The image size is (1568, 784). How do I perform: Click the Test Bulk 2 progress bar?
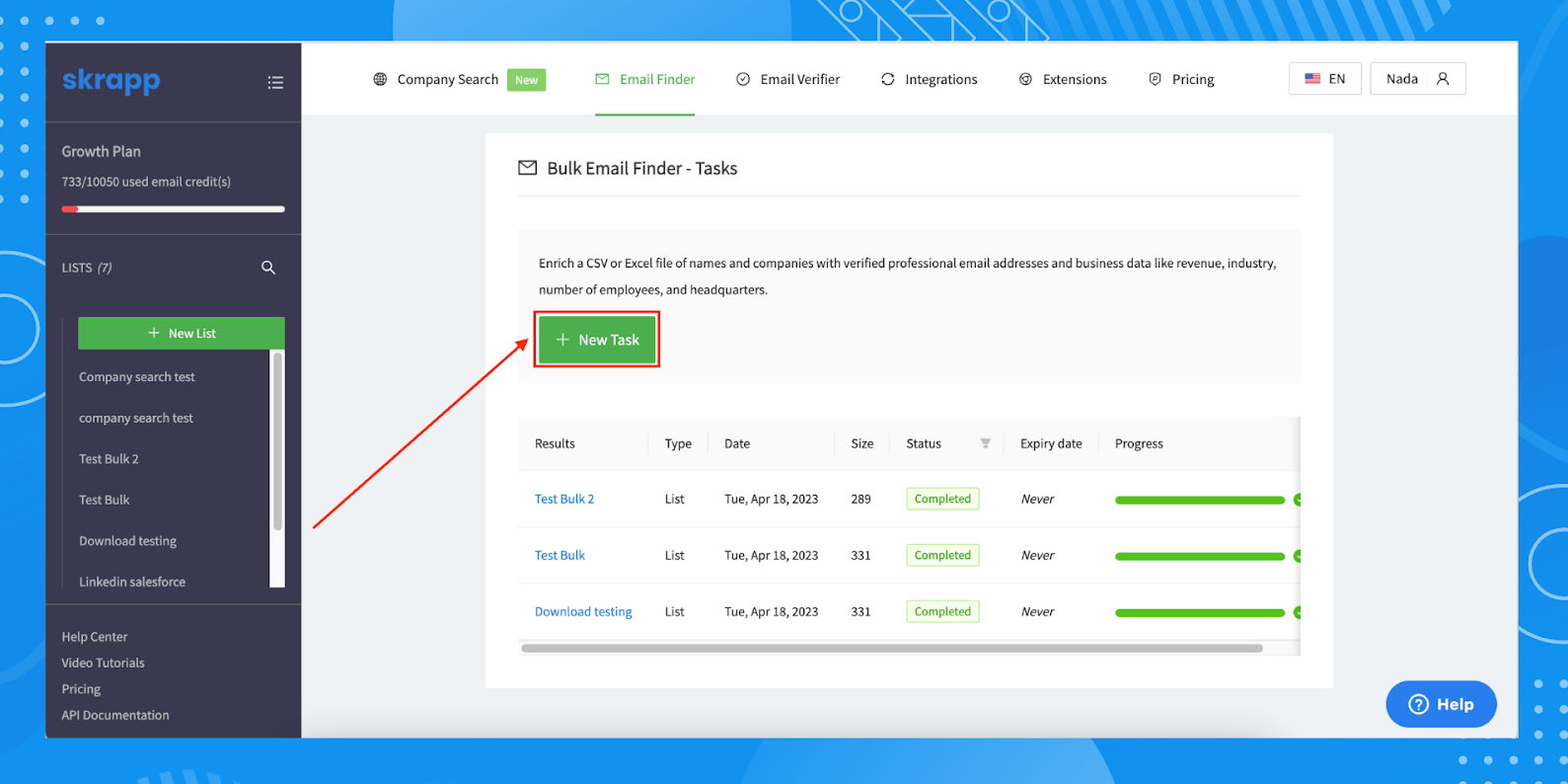[x=1200, y=500]
